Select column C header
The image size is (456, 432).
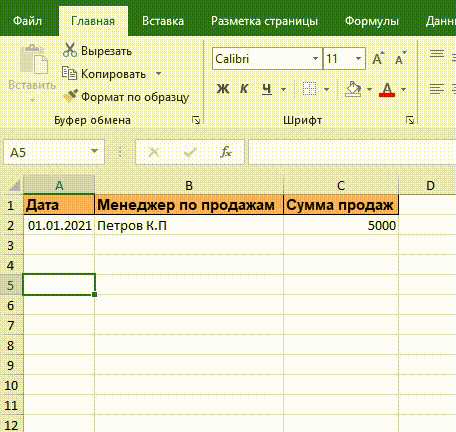coord(341,185)
